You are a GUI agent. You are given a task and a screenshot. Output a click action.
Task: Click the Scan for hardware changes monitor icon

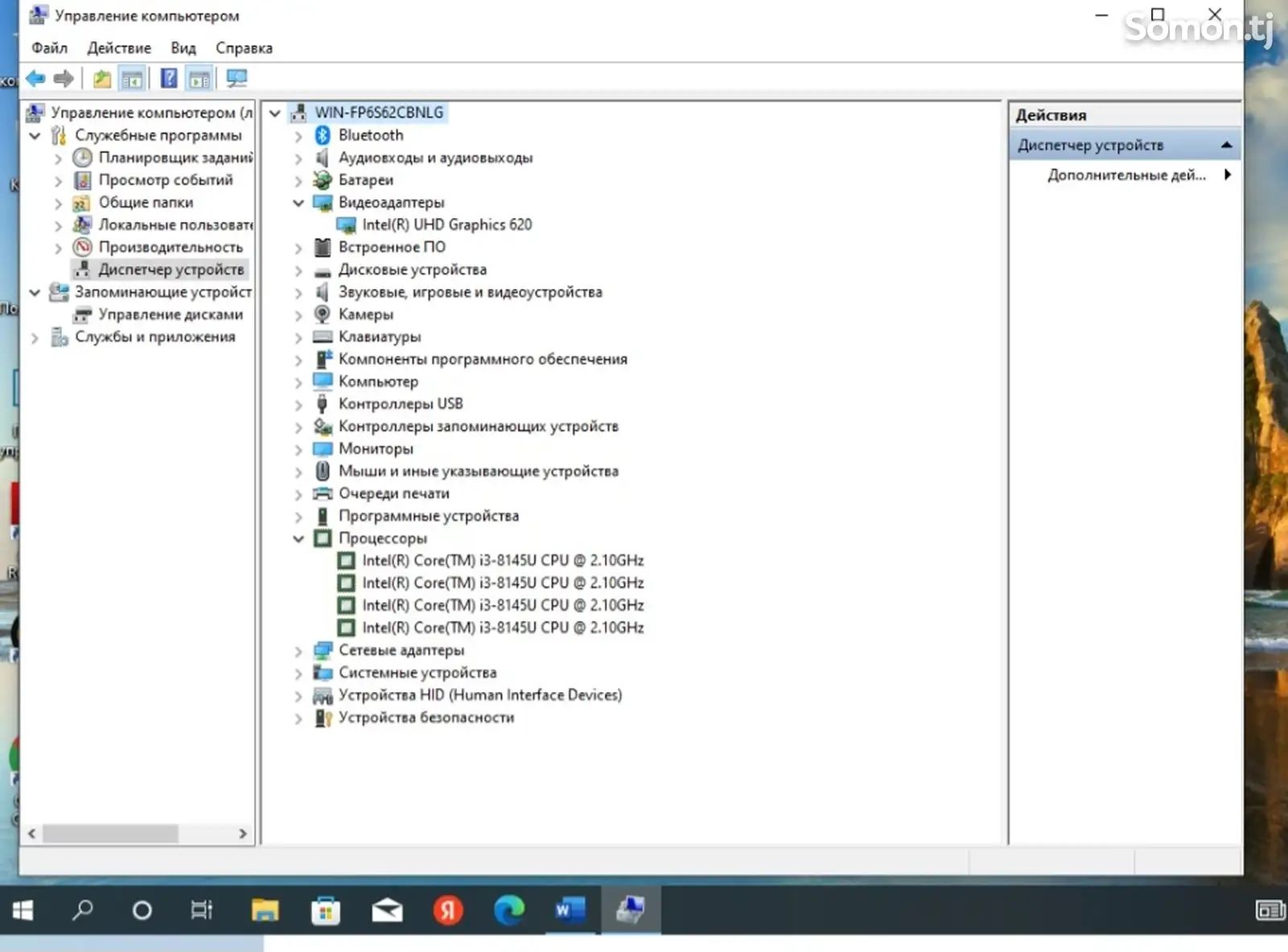pos(237,79)
